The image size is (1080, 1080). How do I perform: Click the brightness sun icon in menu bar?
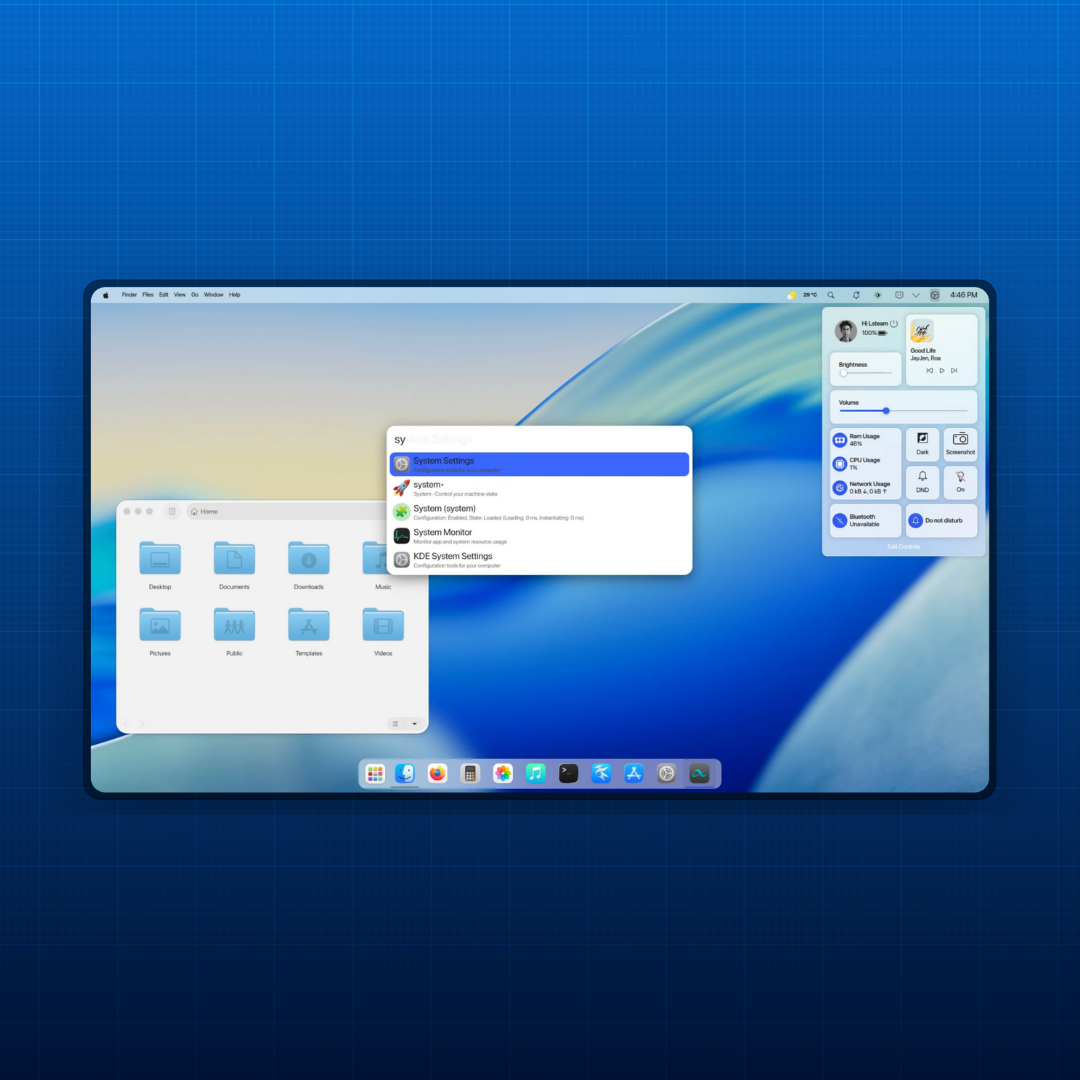[878, 295]
